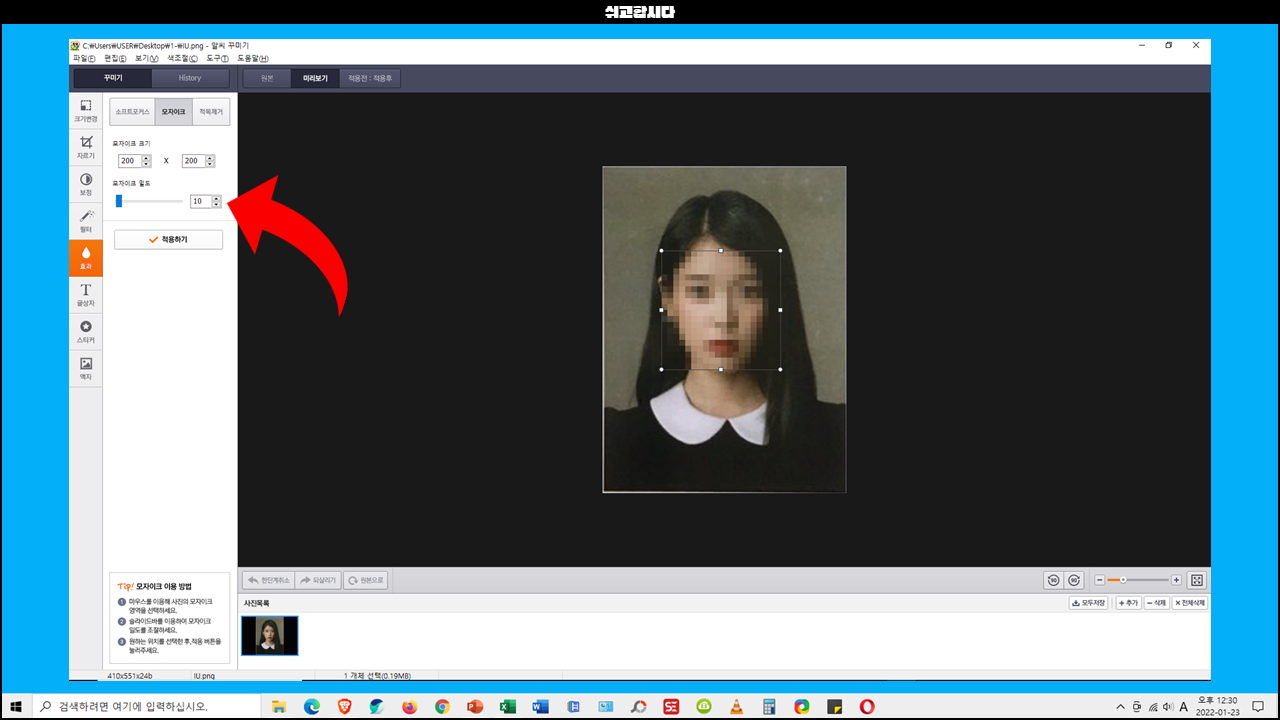Click the 원본으로 restore original button

(366, 580)
